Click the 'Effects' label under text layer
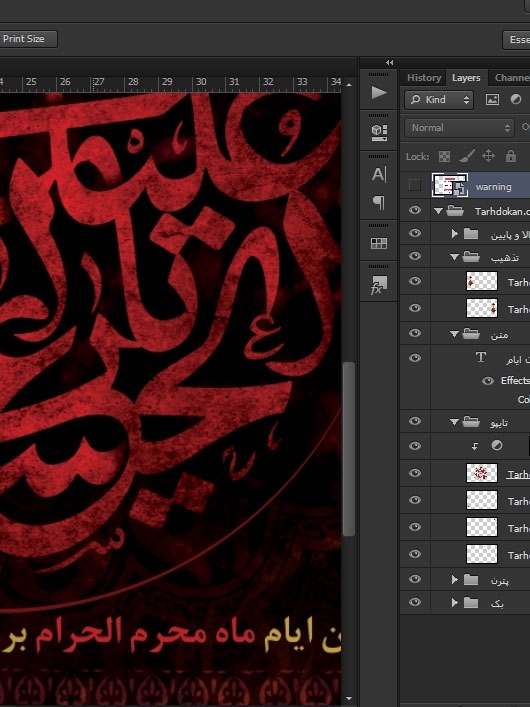This screenshot has height=707, width=530. tap(515, 381)
